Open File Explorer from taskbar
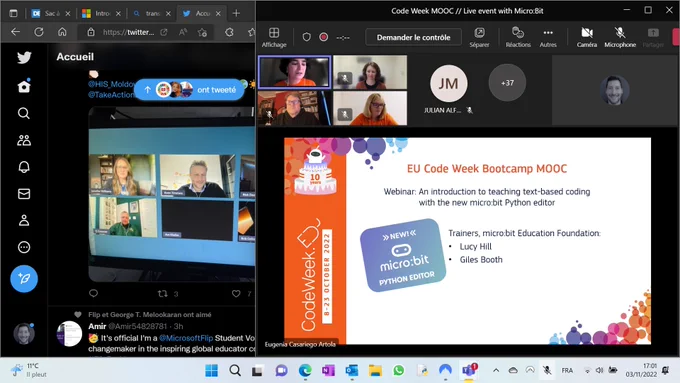Viewport: 680px width, 383px height. click(x=375, y=370)
